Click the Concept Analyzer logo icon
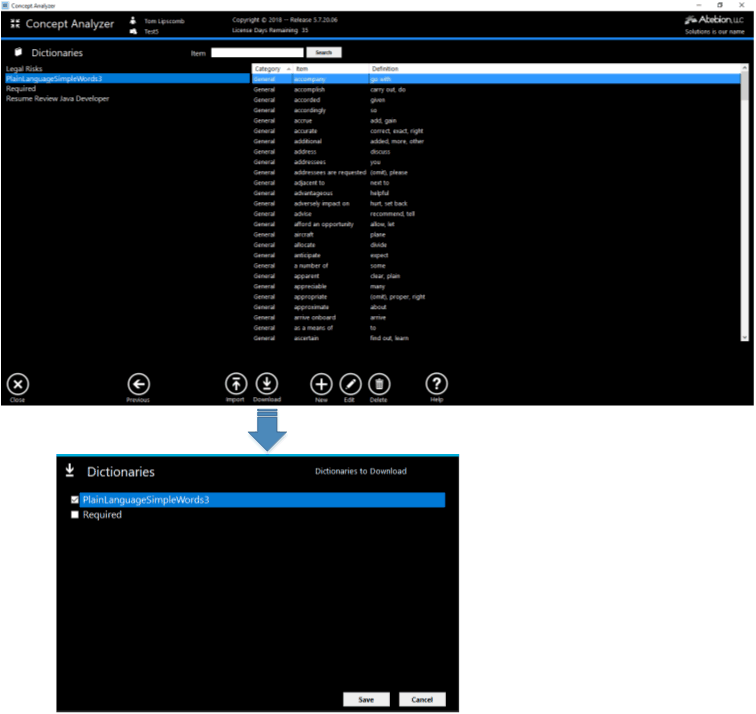Viewport: 756px width, 714px height. click(x=15, y=23)
